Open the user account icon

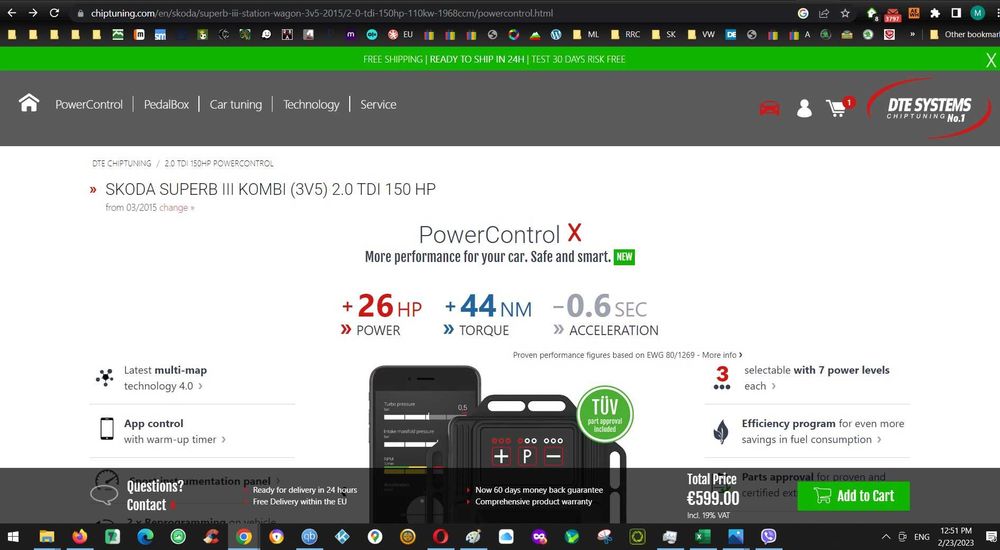click(x=804, y=108)
